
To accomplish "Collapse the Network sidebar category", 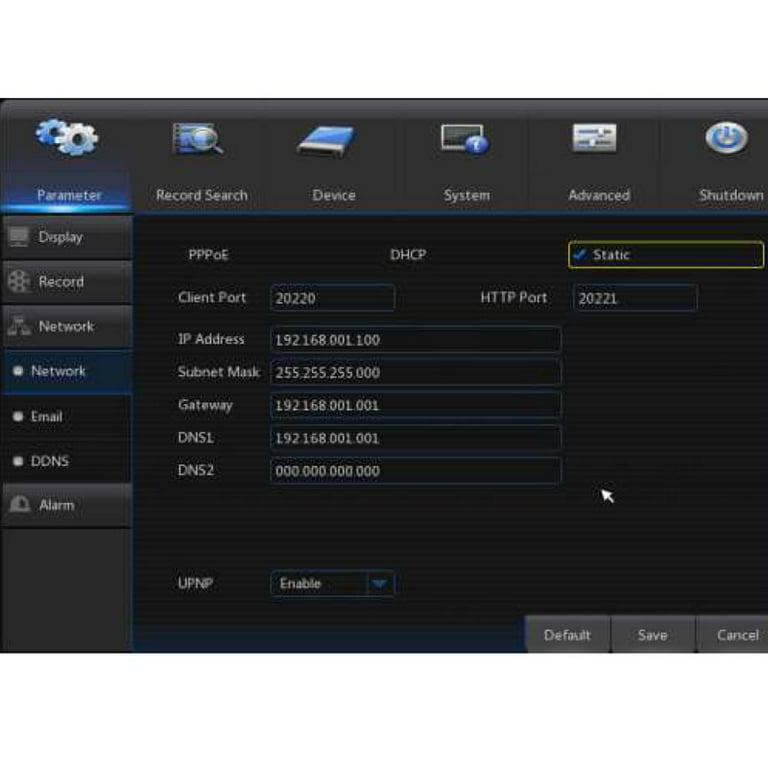I will [65, 326].
